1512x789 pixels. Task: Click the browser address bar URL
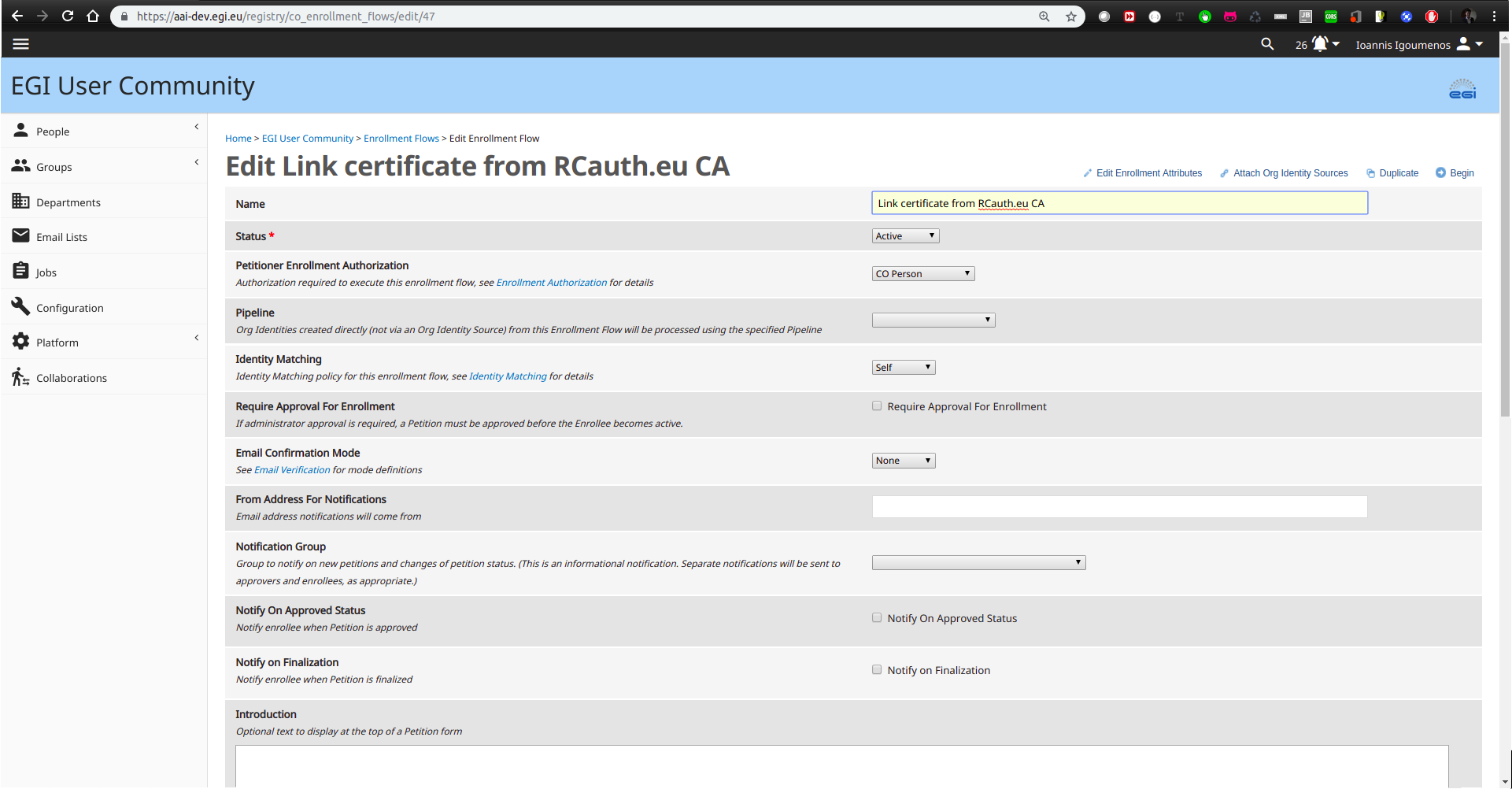[x=286, y=17]
